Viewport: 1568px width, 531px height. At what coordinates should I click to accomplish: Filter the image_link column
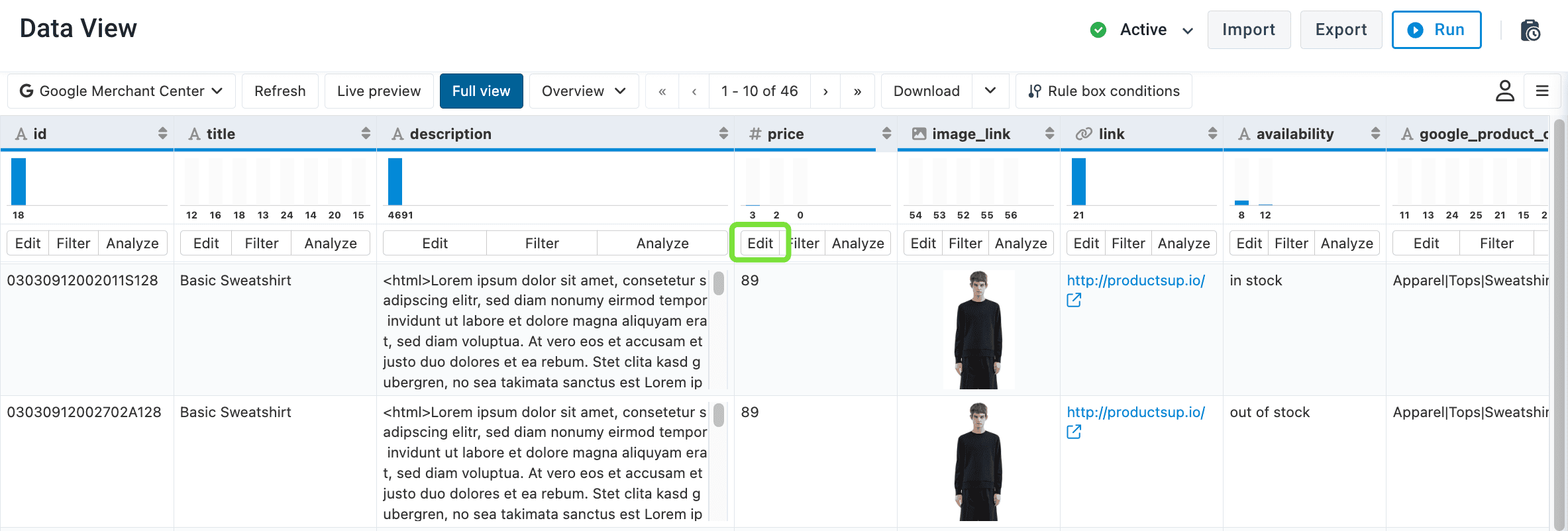(965, 243)
